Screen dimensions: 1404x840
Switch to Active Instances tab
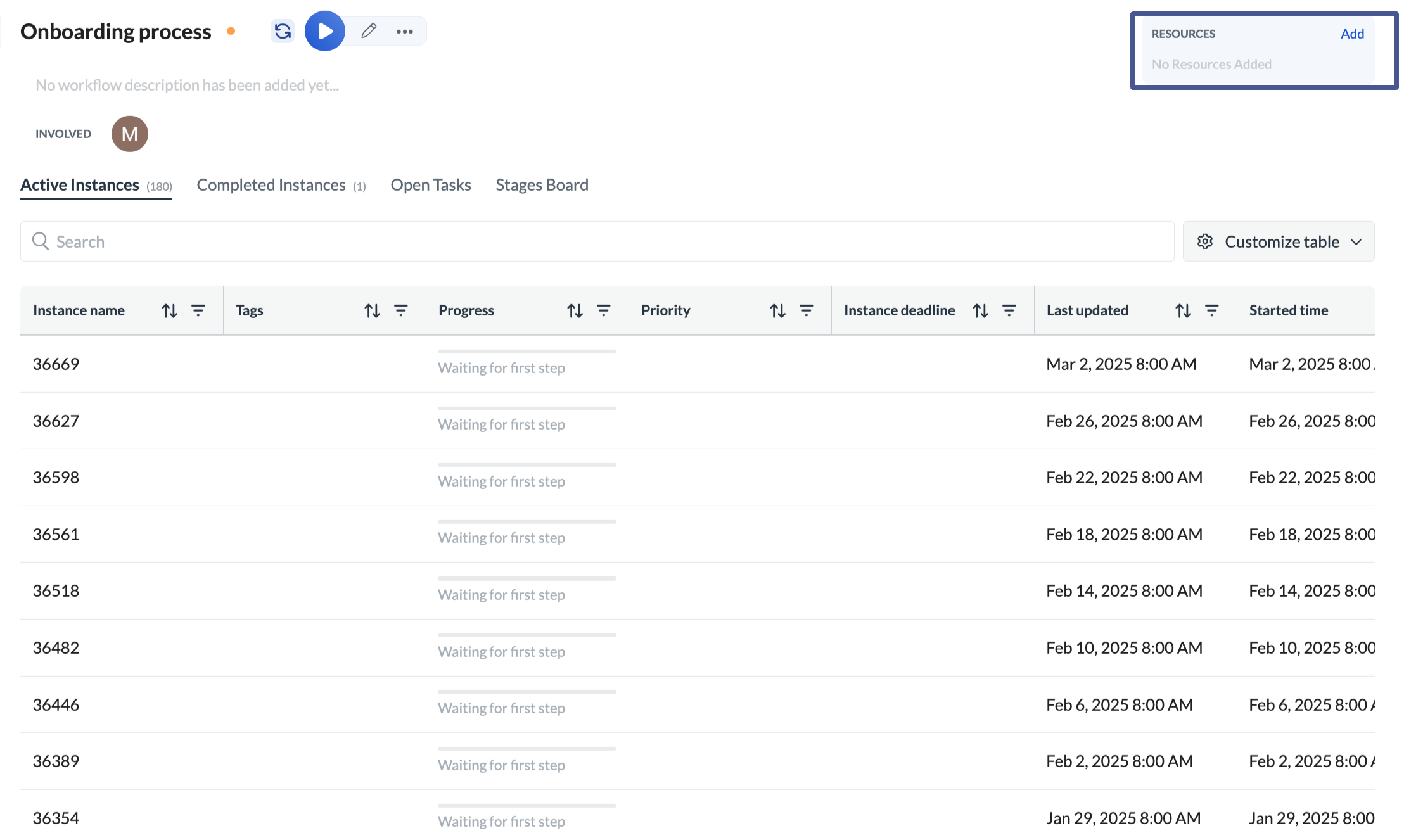(x=96, y=185)
